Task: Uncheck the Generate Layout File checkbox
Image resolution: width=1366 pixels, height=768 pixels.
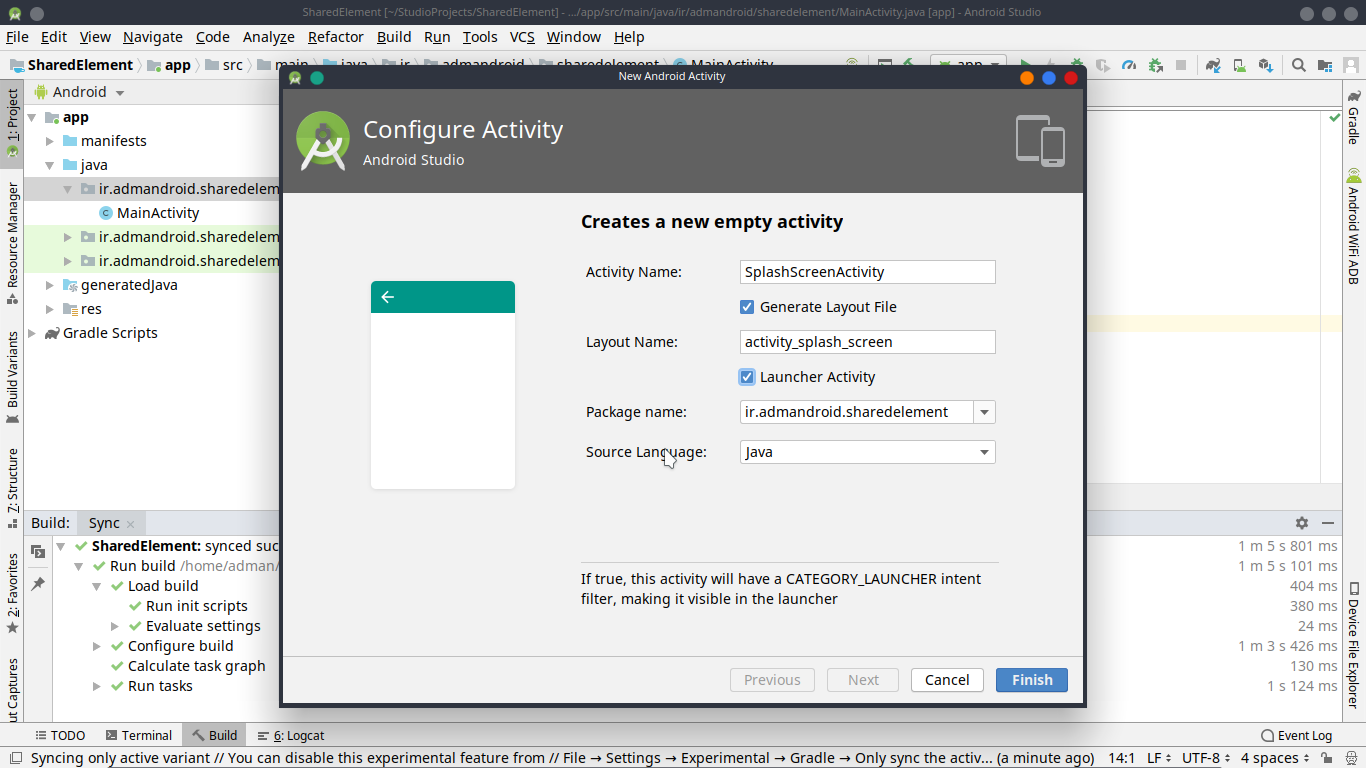Action: pyautogui.click(x=747, y=307)
